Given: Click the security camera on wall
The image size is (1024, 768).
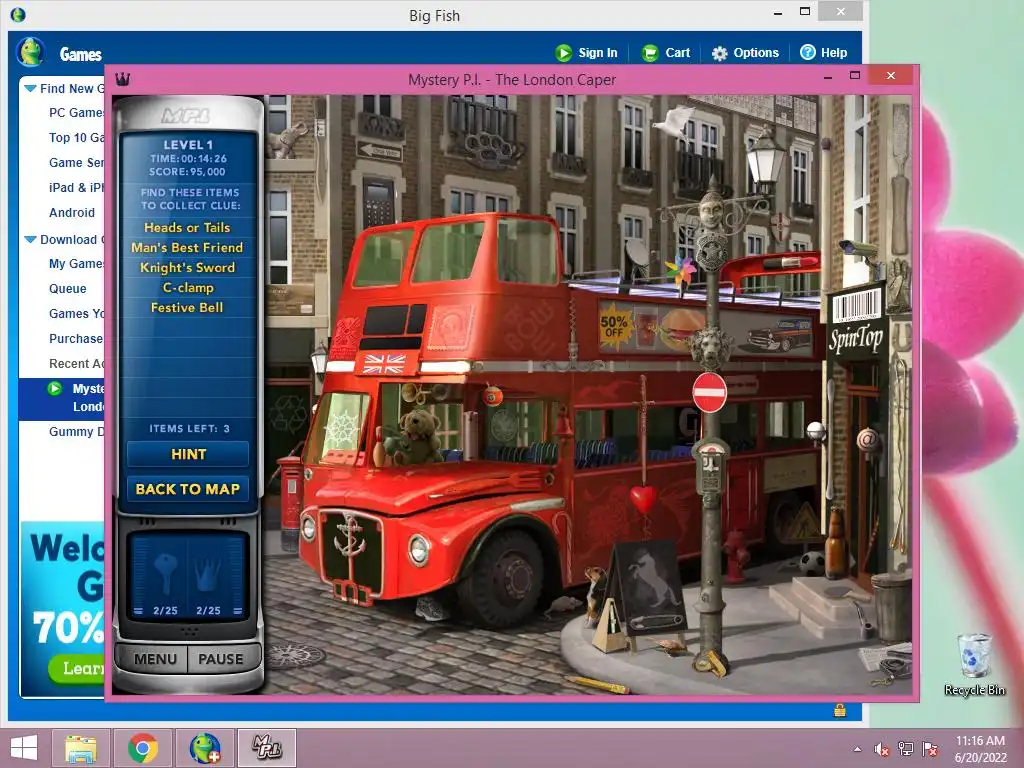Looking at the screenshot, I should click(860, 250).
